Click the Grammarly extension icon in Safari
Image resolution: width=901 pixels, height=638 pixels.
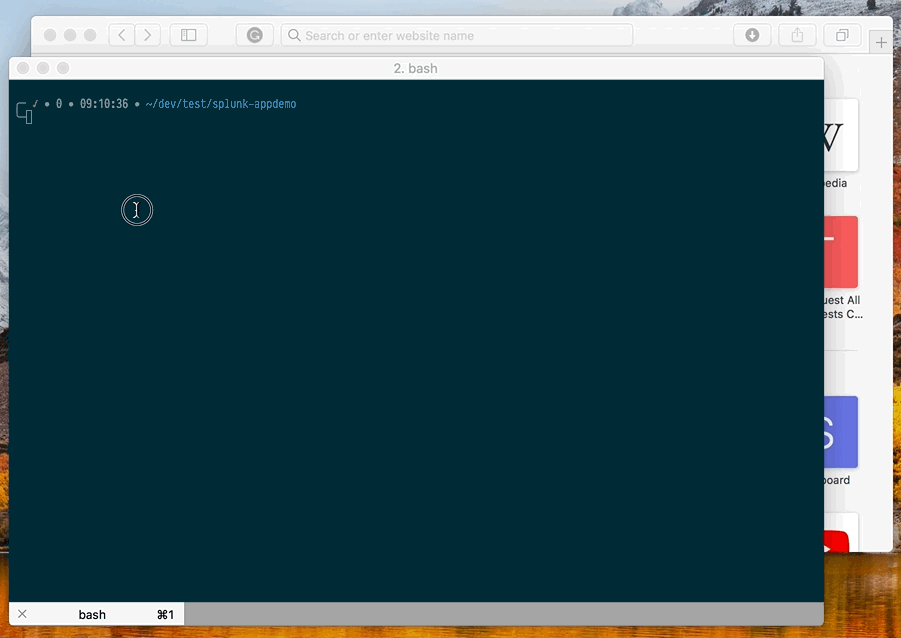coord(255,35)
